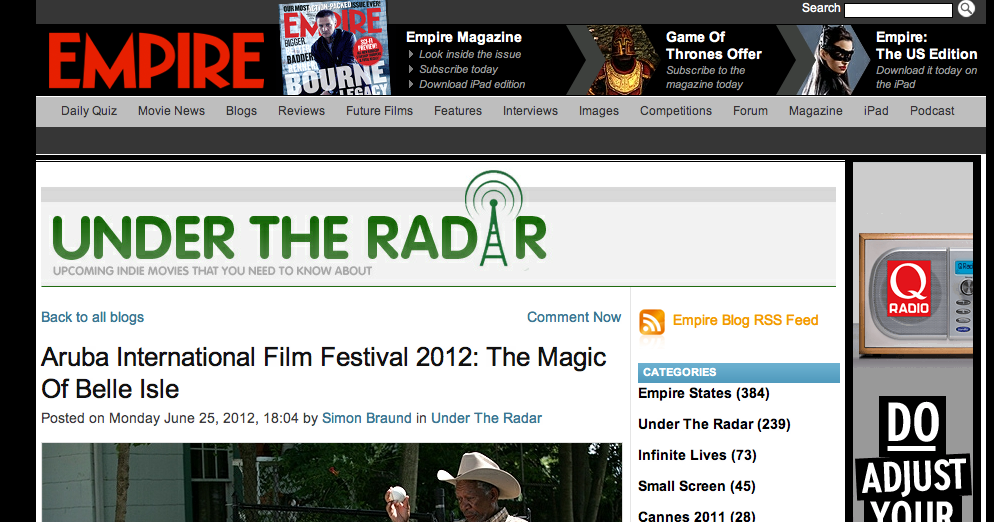This screenshot has height=522, width=994.
Task: Select Images in the navigation bar
Action: tap(598, 111)
